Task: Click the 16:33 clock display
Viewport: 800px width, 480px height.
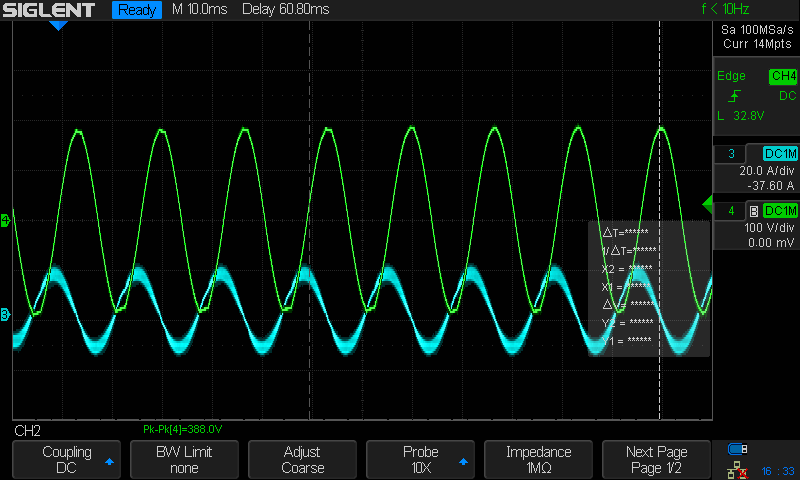Action: [x=778, y=471]
